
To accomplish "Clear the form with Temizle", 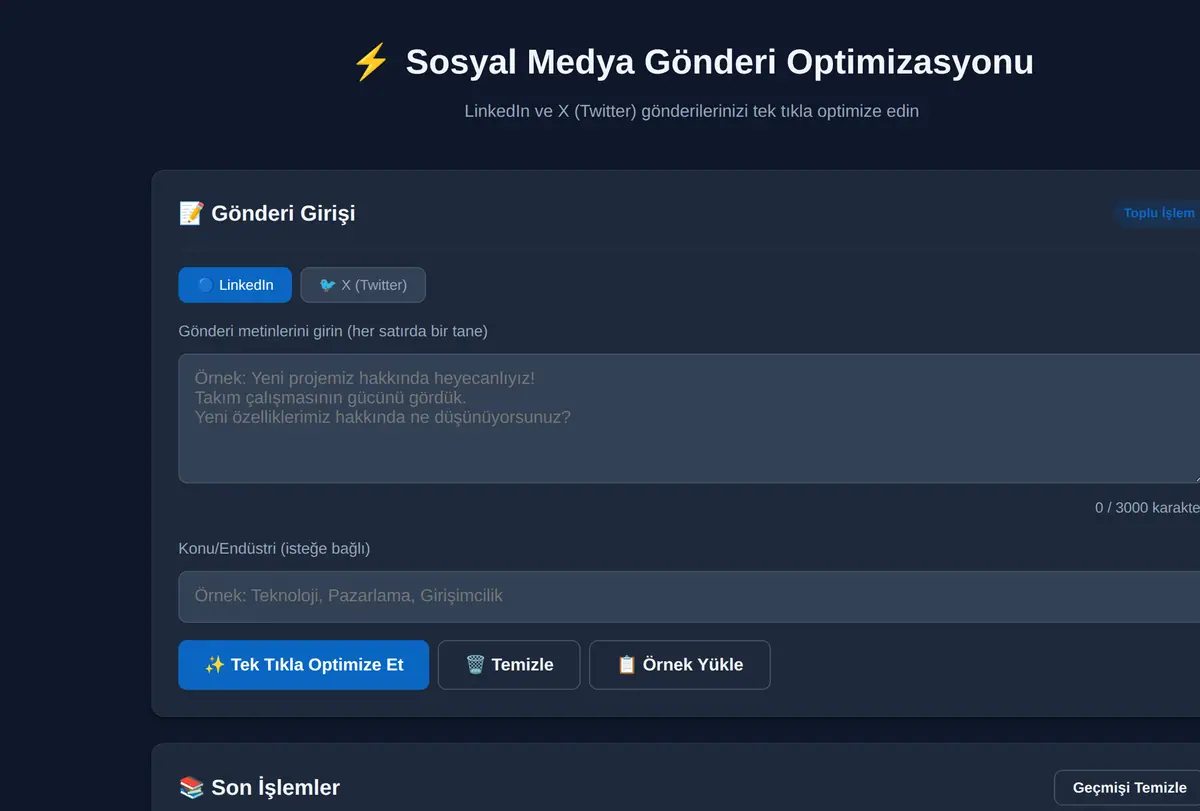I will click(x=509, y=665).
